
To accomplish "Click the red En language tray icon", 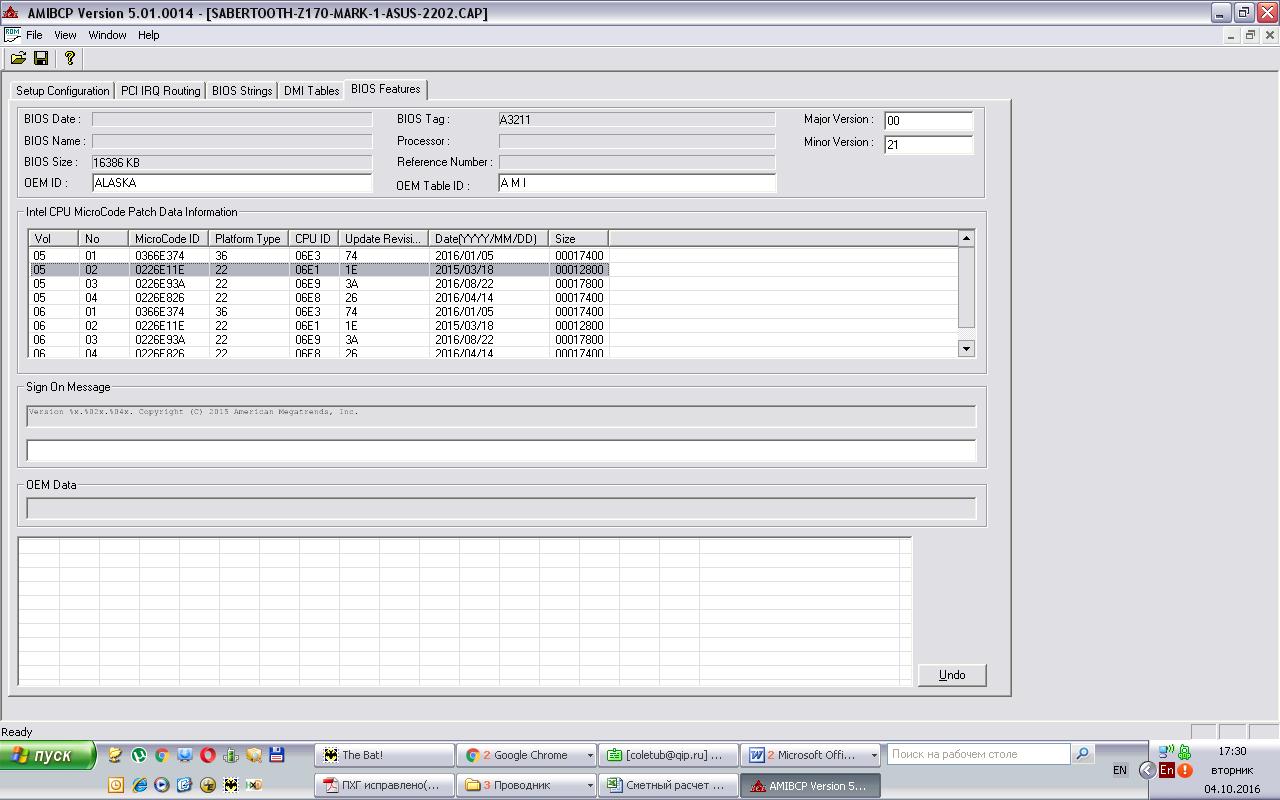I will click(x=1167, y=770).
